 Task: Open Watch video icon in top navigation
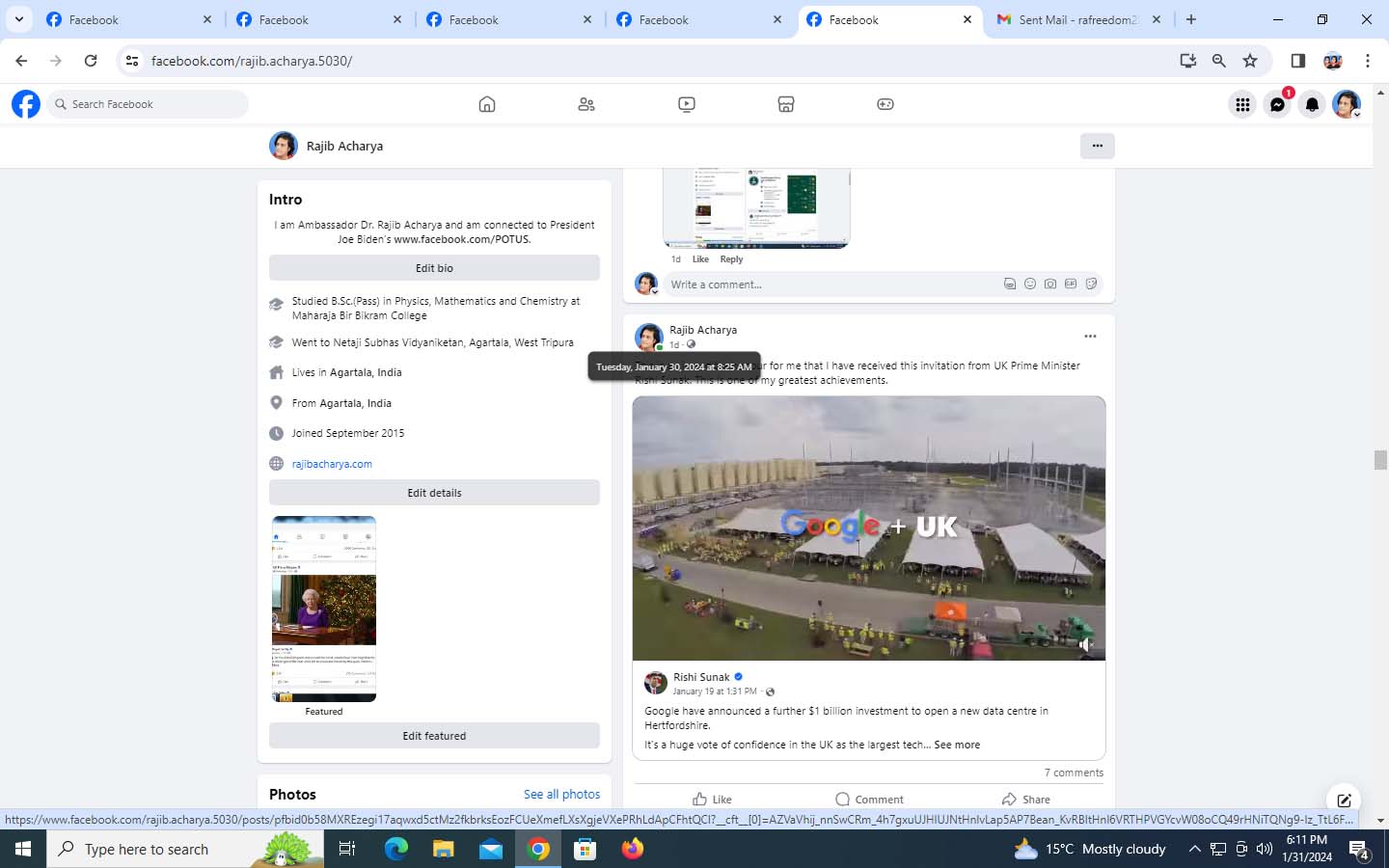[x=687, y=104]
